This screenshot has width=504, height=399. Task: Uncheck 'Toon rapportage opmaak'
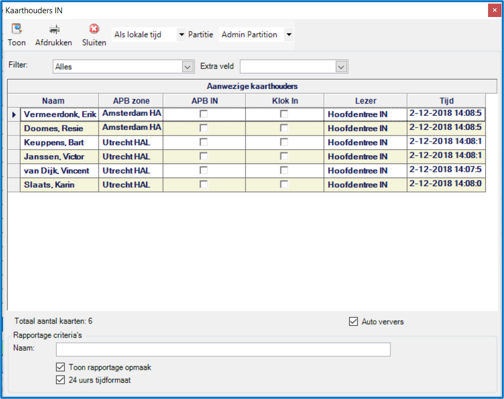pyautogui.click(x=60, y=367)
